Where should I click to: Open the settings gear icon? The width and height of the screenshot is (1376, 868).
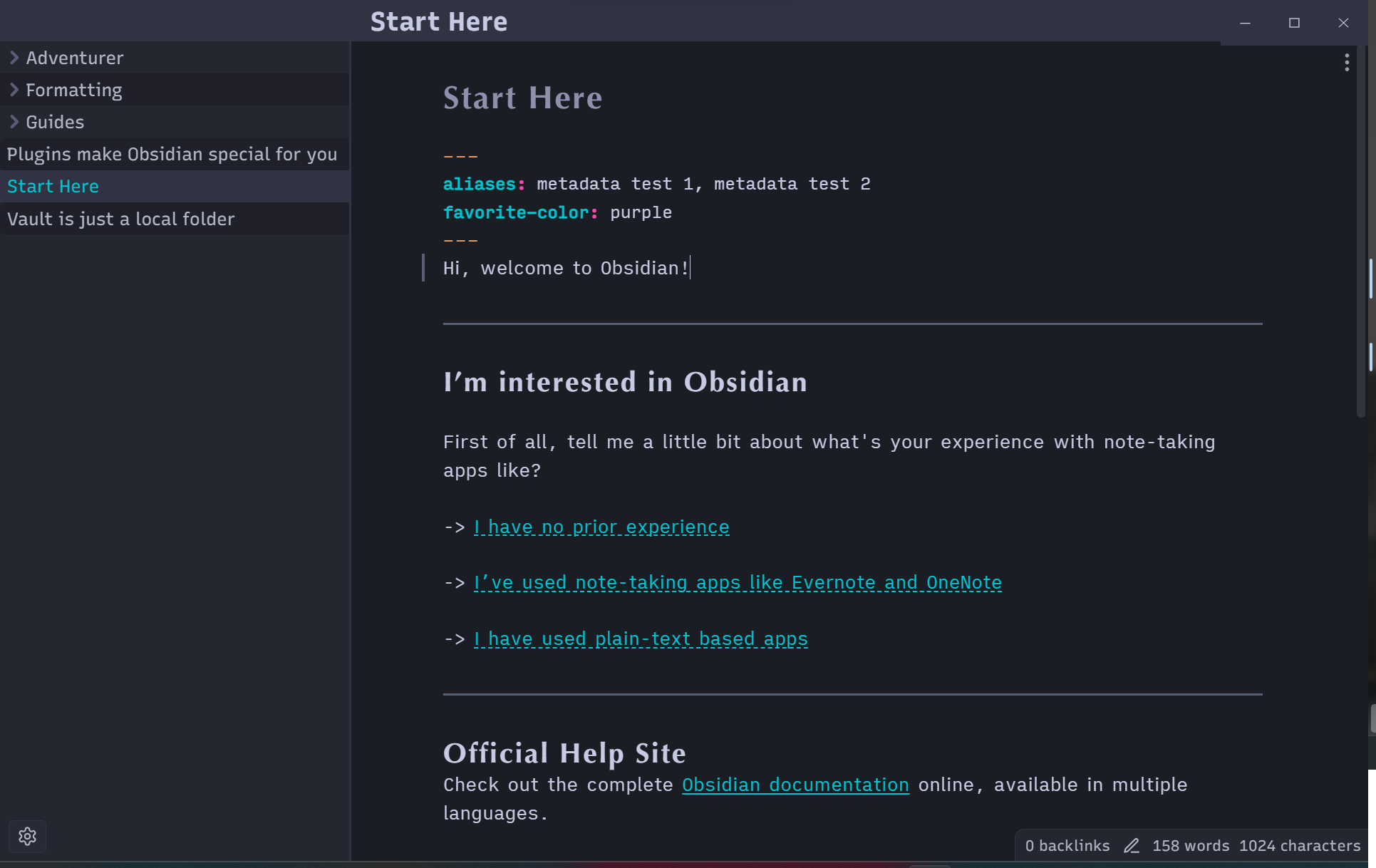[x=27, y=836]
